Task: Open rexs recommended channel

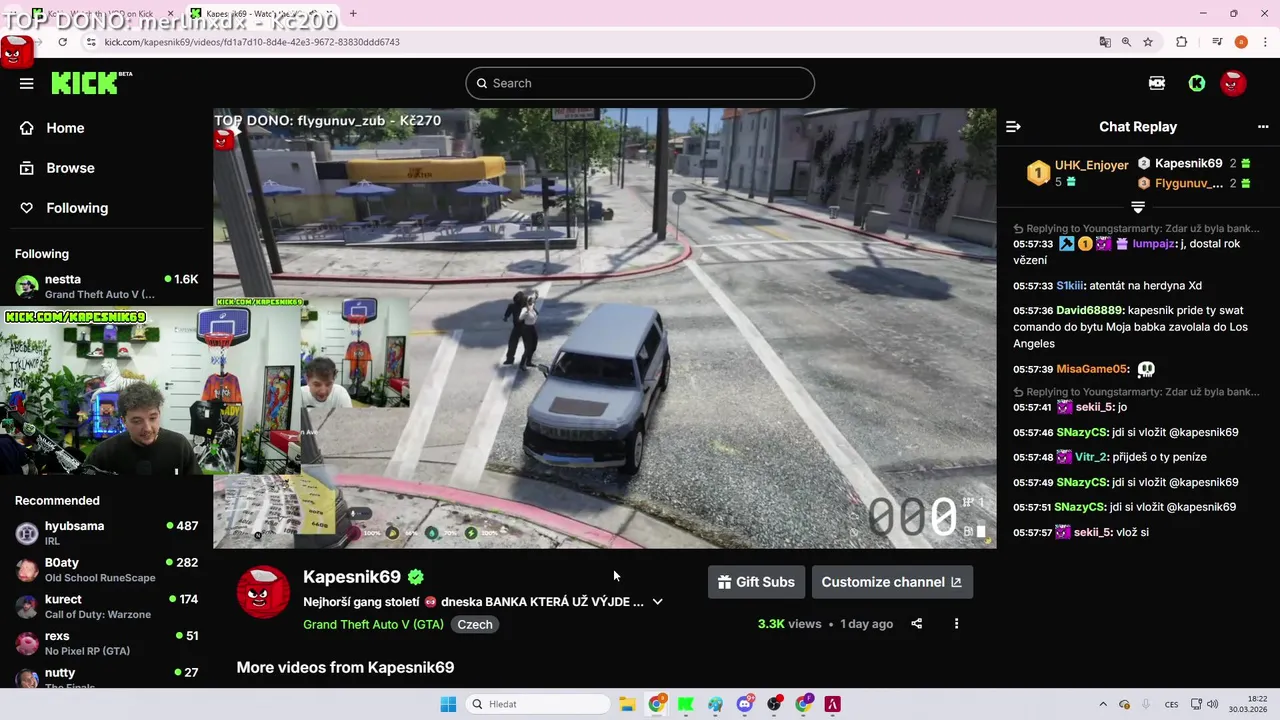Action: point(106,643)
